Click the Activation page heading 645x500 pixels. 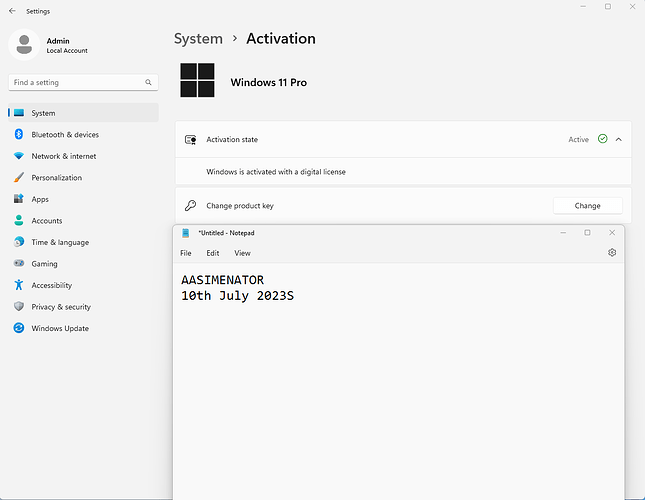click(x=281, y=39)
